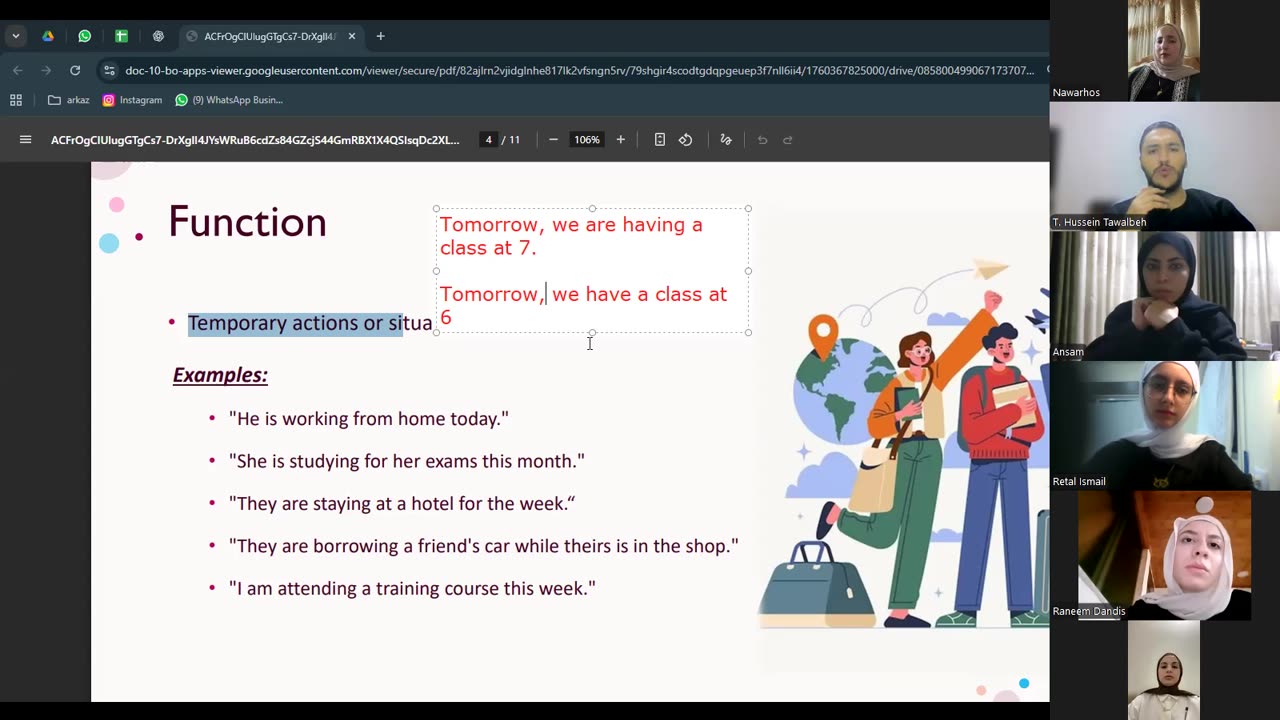This screenshot has height=720, width=1280.
Task: Click the "we have a class at 6" annotation text
Action: (x=583, y=305)
